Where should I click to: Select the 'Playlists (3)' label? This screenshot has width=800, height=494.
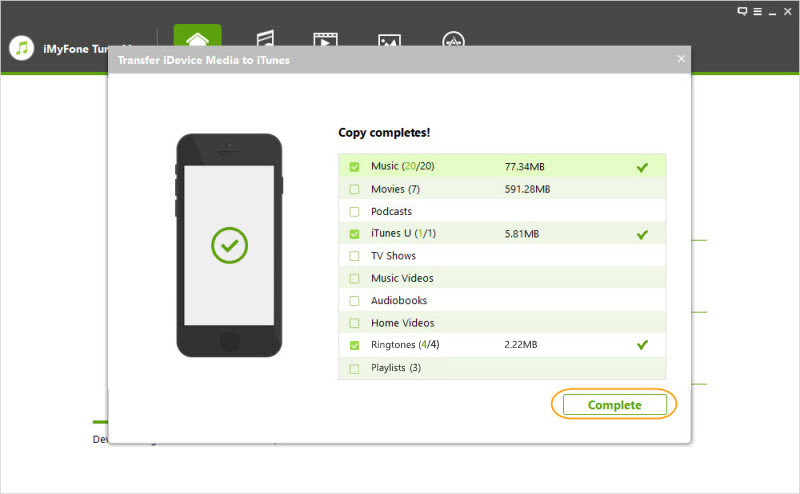[x=396, y=367]
